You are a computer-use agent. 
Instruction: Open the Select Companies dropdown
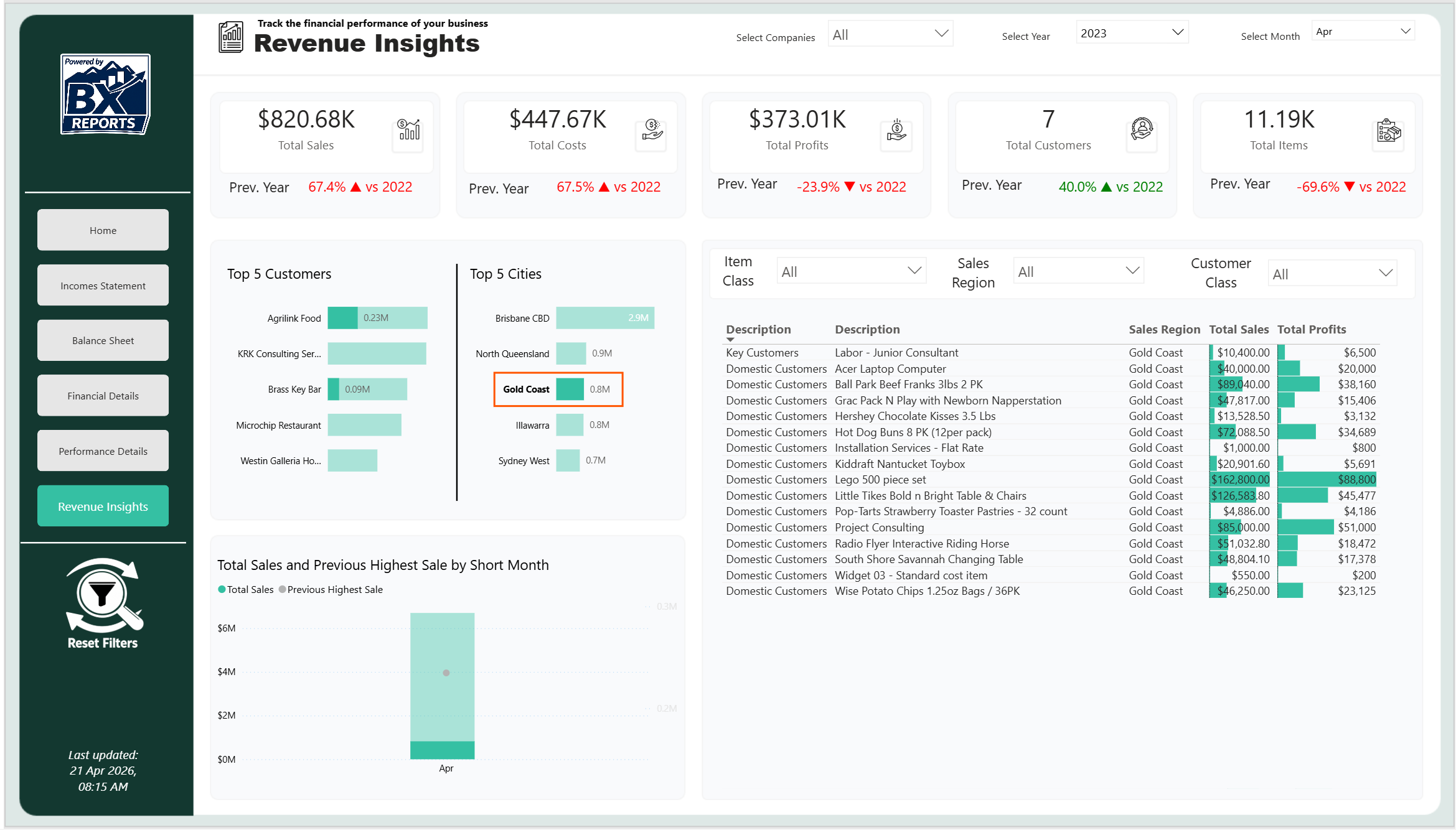[890, 34]
